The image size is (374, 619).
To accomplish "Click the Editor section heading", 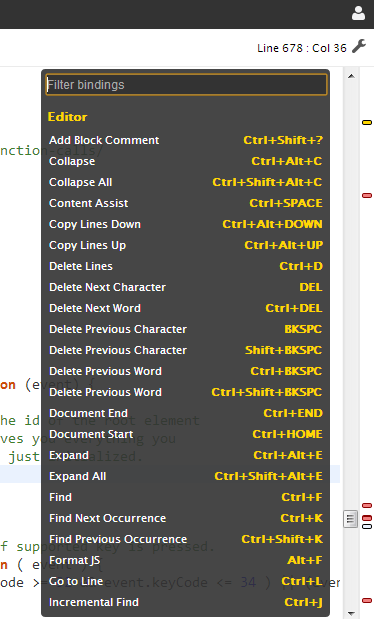I will click(67, 117).
